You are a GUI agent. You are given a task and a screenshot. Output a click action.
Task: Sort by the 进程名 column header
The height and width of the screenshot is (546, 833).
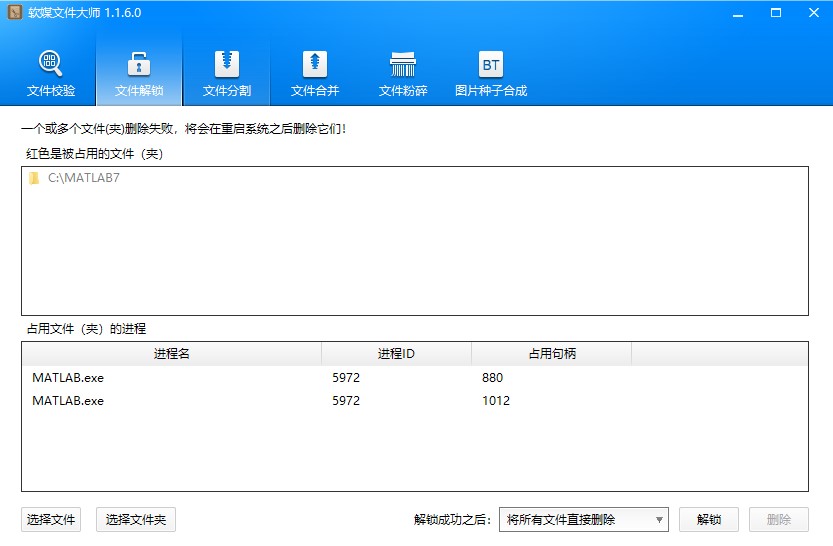tap(171, 354)
